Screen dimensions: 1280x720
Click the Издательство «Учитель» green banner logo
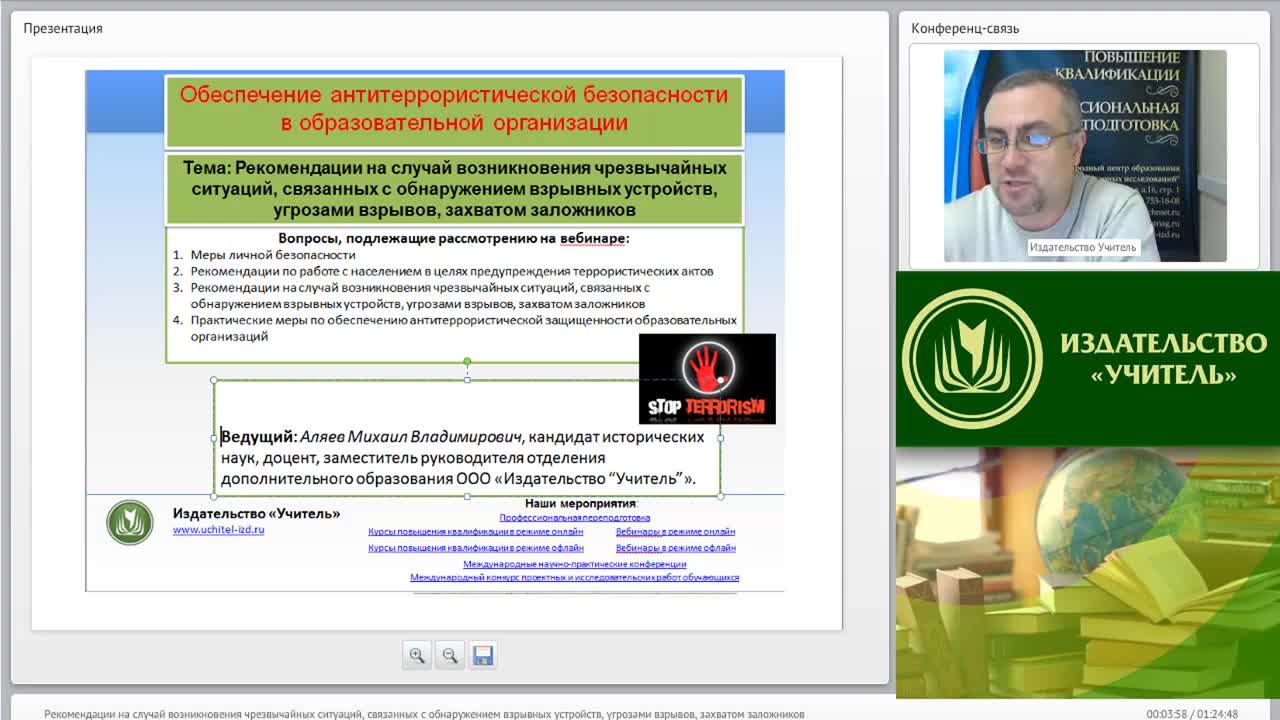tap(1088, 359)
